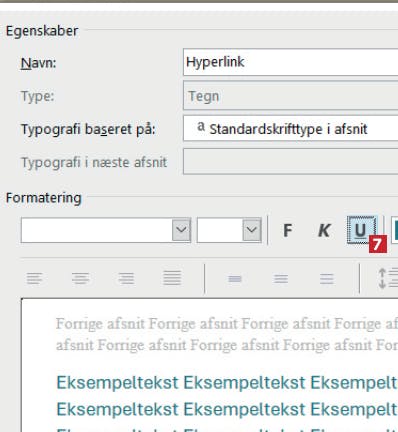
Task: Click the Eksempeltekst preview area
Action: pyautogui.click(x=210, y=365)
